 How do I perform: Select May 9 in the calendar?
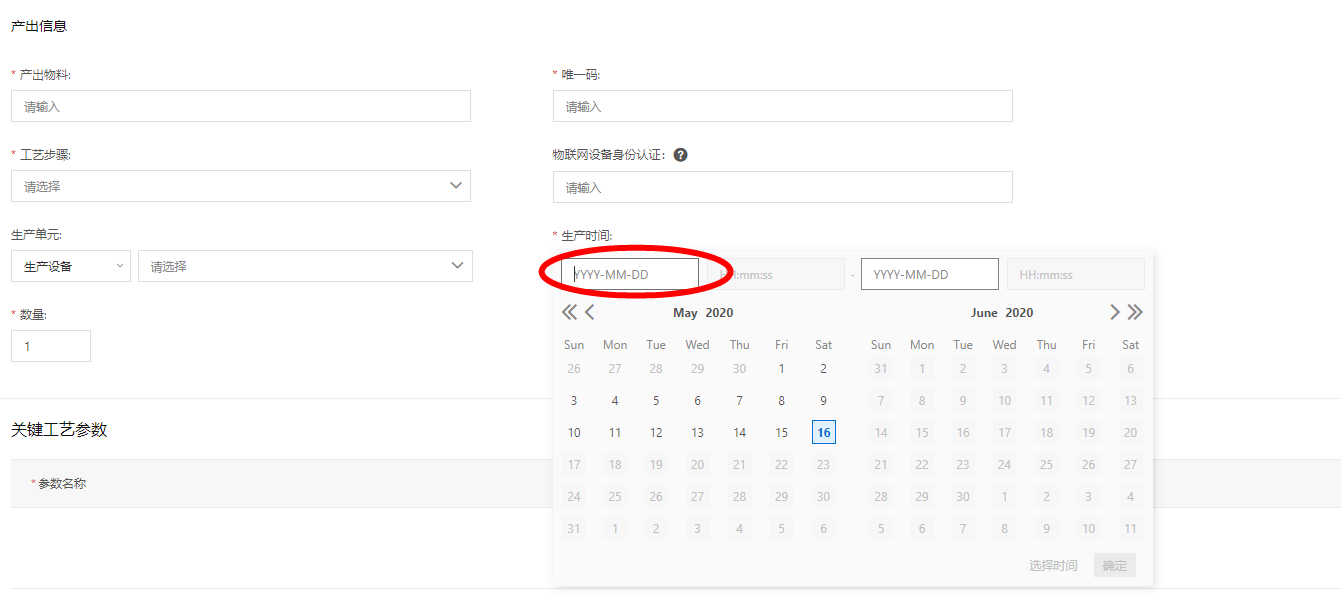(x=824, y=400)
